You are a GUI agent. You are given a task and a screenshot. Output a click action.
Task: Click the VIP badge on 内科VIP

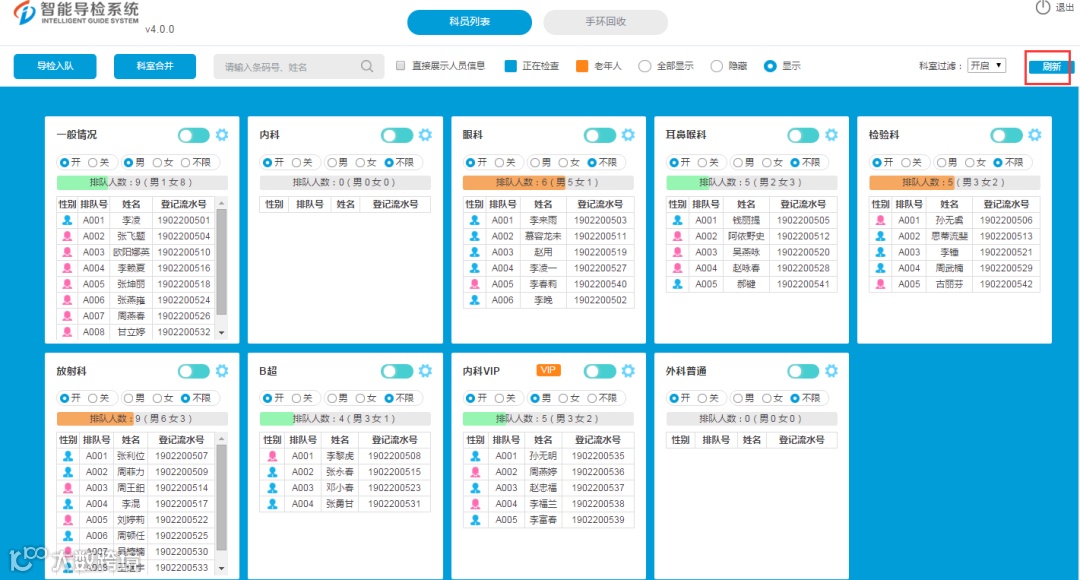pyautogui.click(x=548, y=370)
